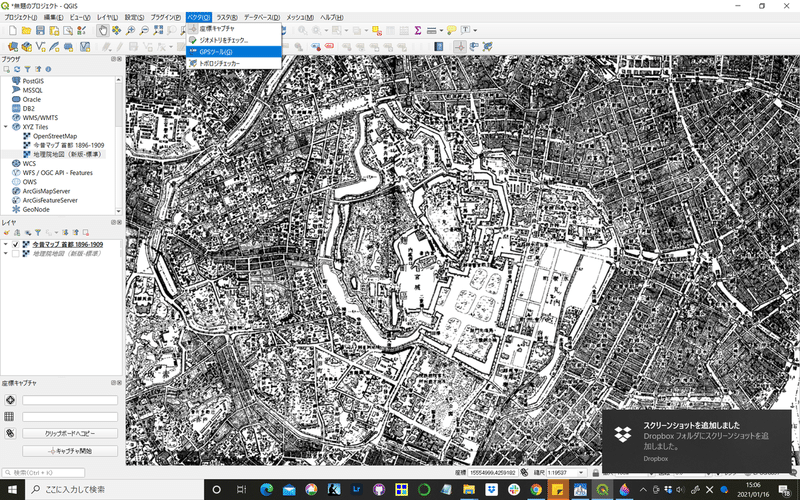The height and width of the screenshot is (500, 800).
Task: Click the Save Project floppy disk icon
Action: [x=40, y=31]
